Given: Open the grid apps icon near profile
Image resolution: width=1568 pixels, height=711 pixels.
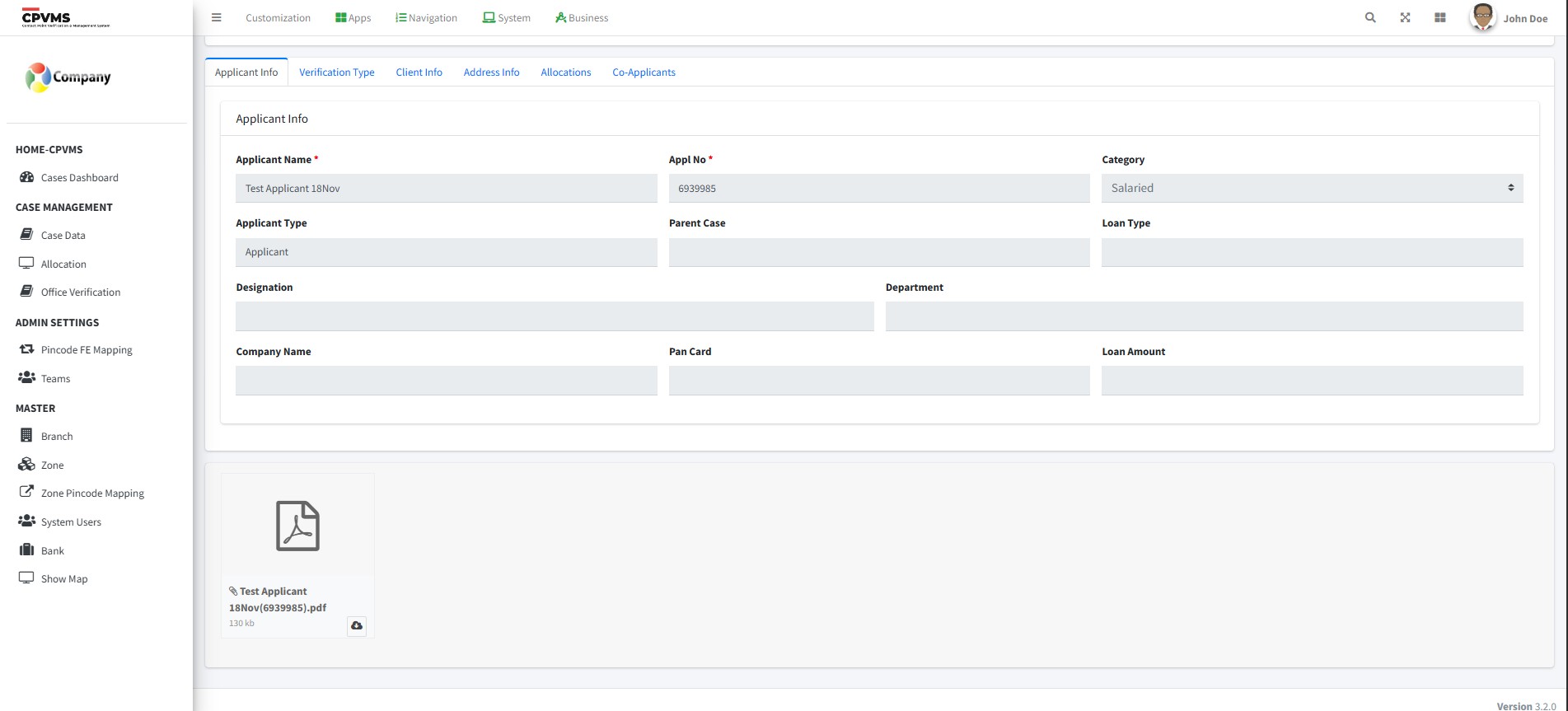Looking at the screenshot, I should tap(1439, 17).
